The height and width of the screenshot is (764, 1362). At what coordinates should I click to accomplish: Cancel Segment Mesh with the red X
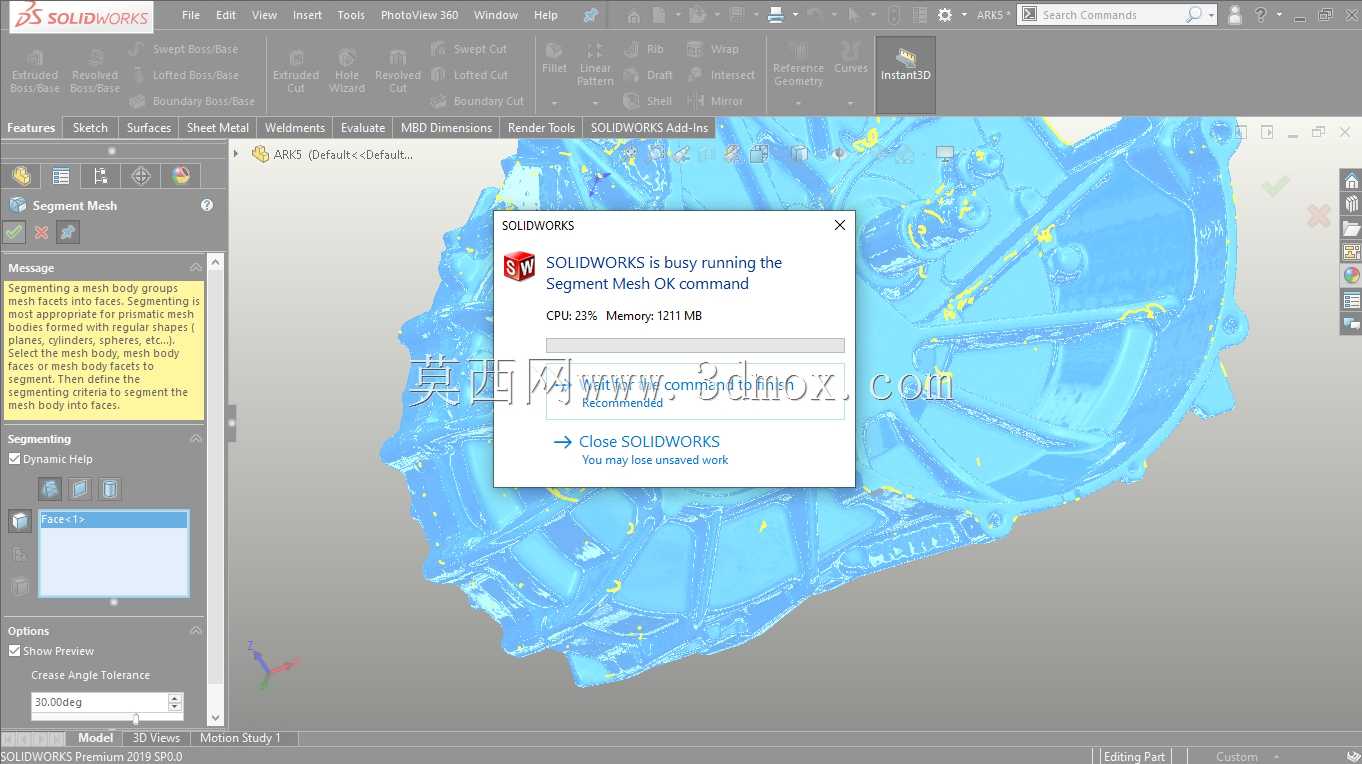coord(41,232)
